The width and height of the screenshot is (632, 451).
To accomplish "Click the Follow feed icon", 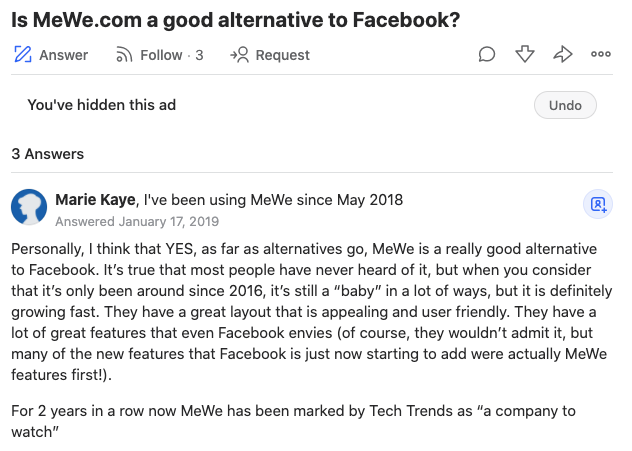I will pos(124,54).
